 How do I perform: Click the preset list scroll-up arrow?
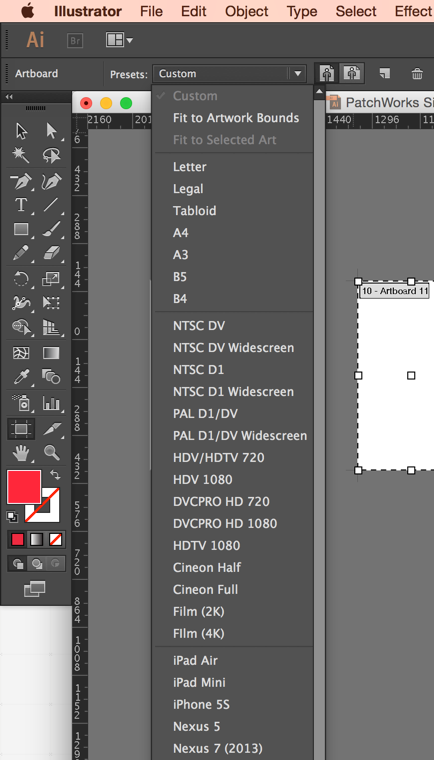click(319, 92)
